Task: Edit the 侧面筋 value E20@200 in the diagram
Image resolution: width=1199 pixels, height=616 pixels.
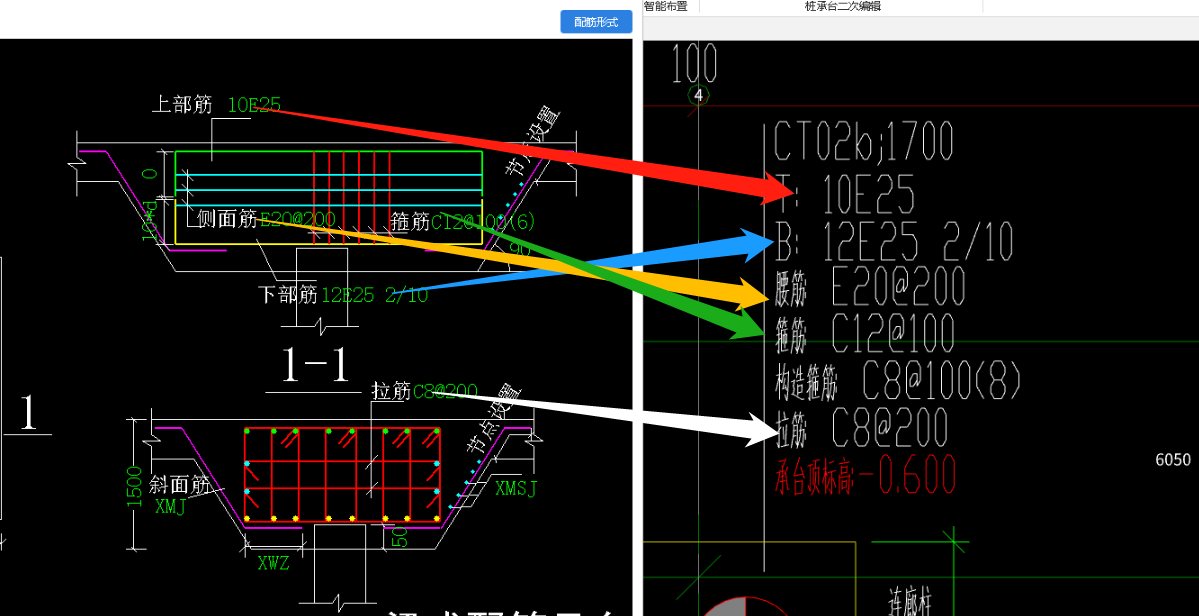Action: point(297,220)
